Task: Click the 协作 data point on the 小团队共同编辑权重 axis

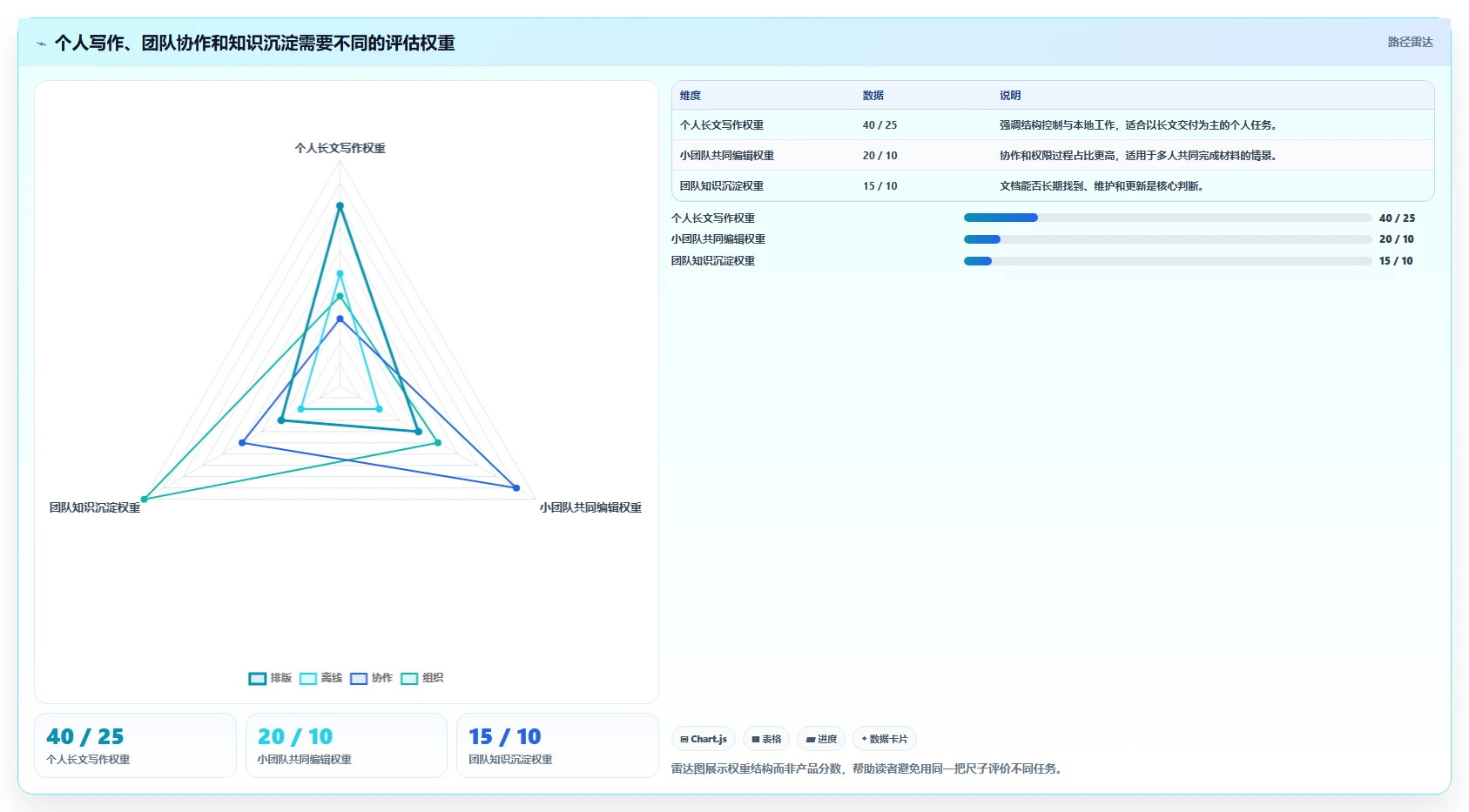Action: 516,488
